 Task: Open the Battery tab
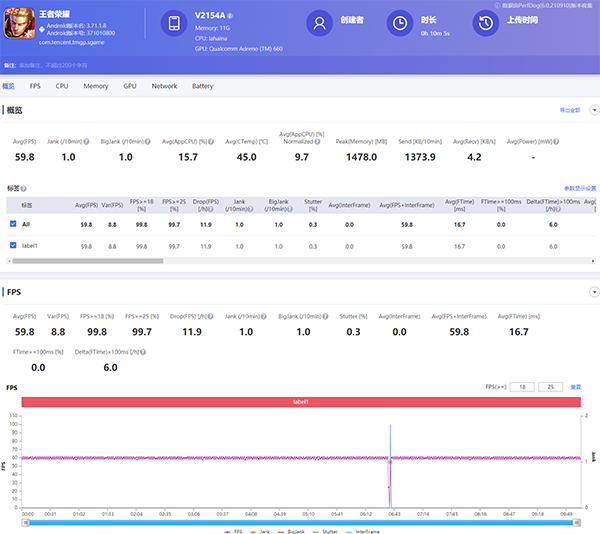[202, 86]
